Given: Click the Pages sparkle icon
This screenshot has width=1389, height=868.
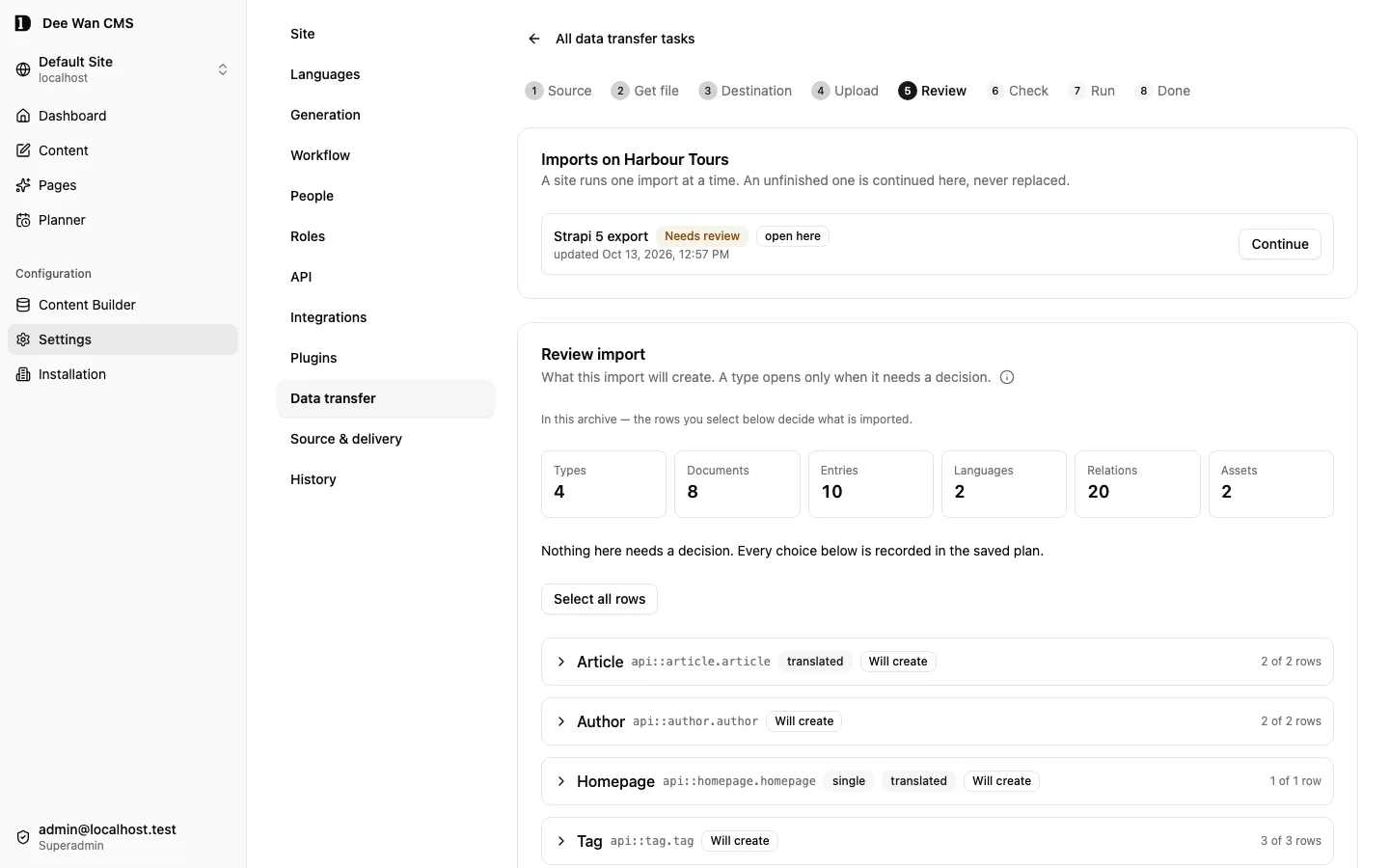Looking at the screenshot, I should point(23,185).
